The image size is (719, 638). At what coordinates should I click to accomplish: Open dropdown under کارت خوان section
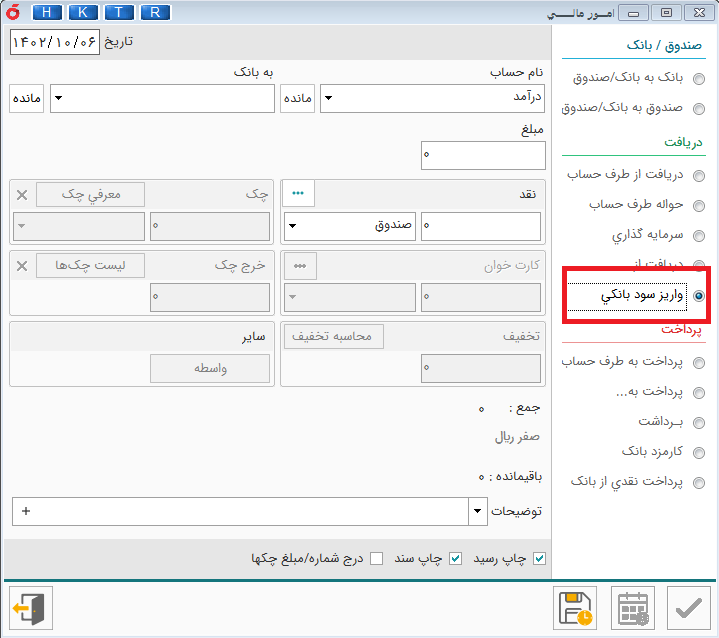(x=350, y=297)
